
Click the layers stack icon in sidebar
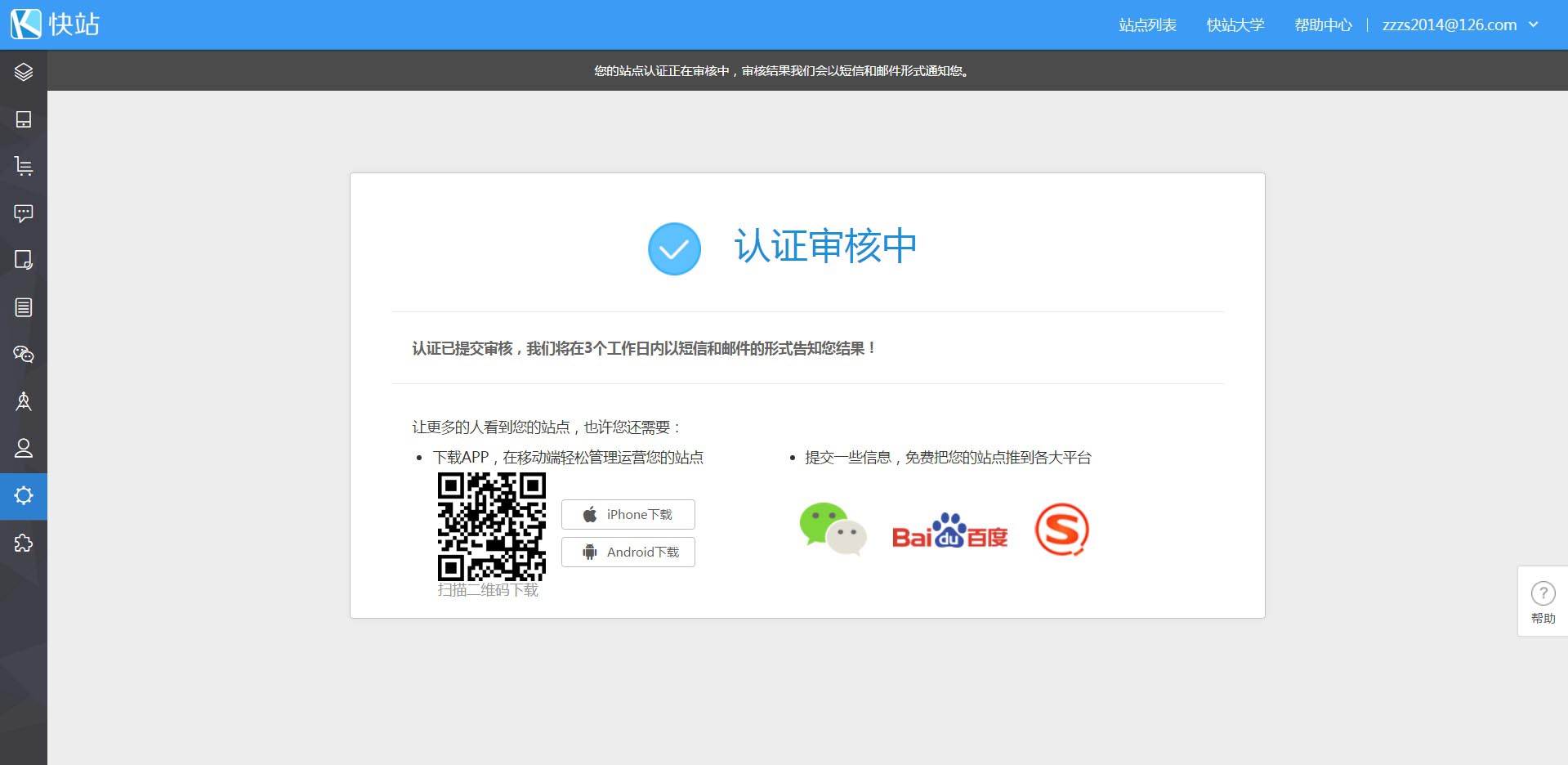pos(24,72)
